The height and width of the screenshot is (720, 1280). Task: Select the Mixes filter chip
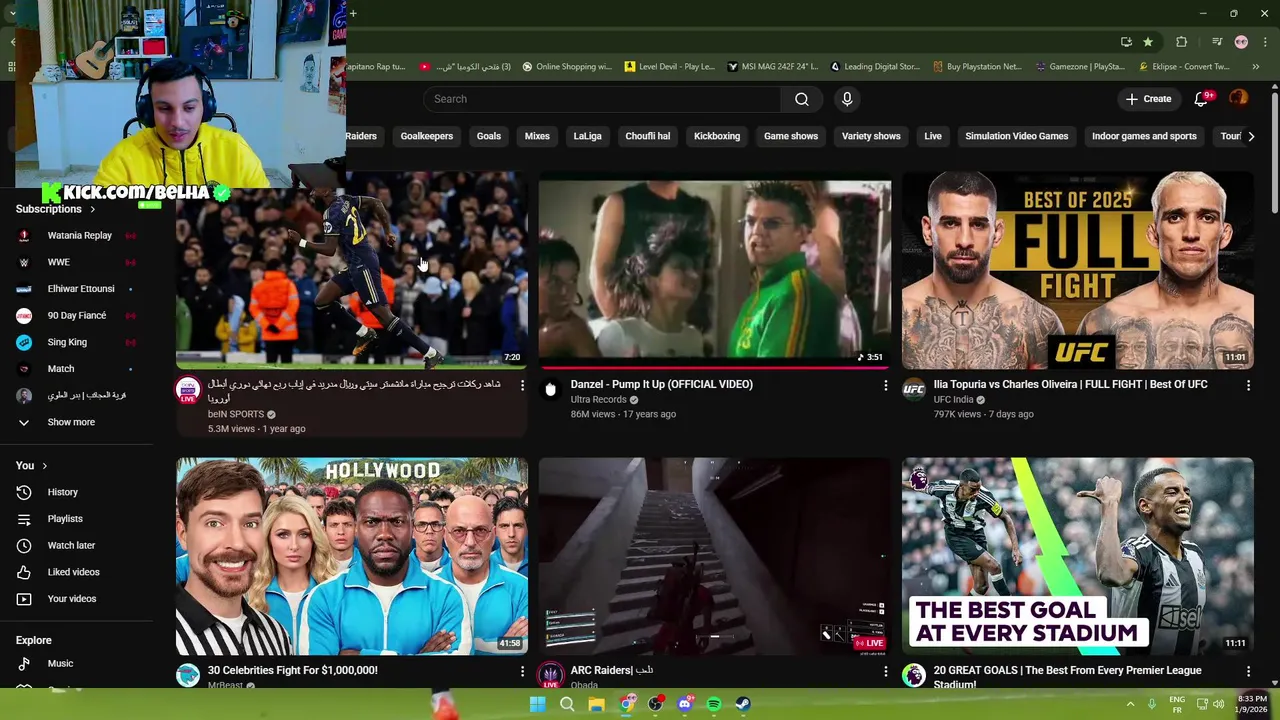click(537, 136)
